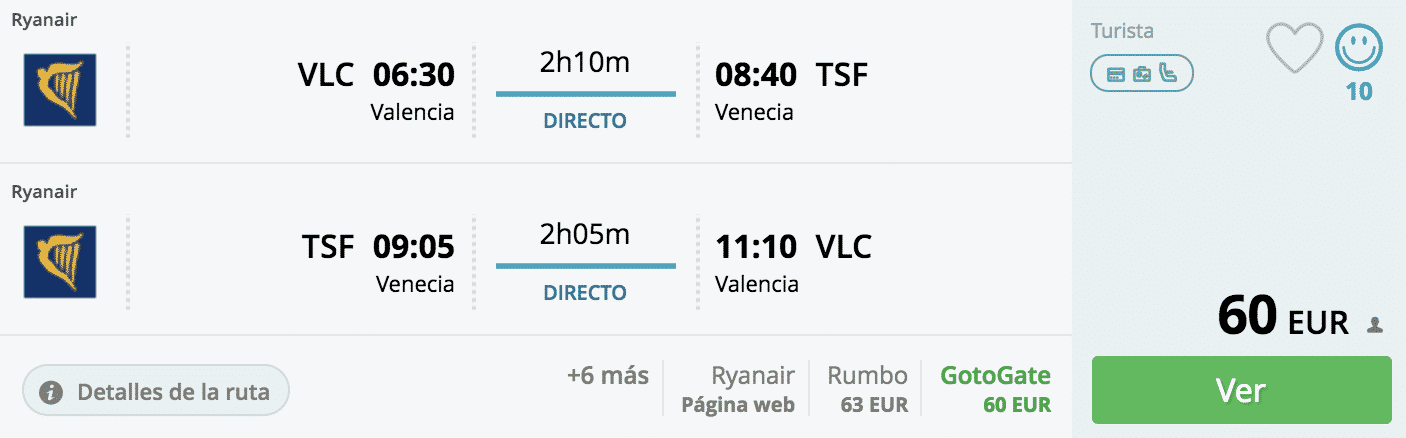Select the Rumbo 63 EUR offer

(867, 389)
